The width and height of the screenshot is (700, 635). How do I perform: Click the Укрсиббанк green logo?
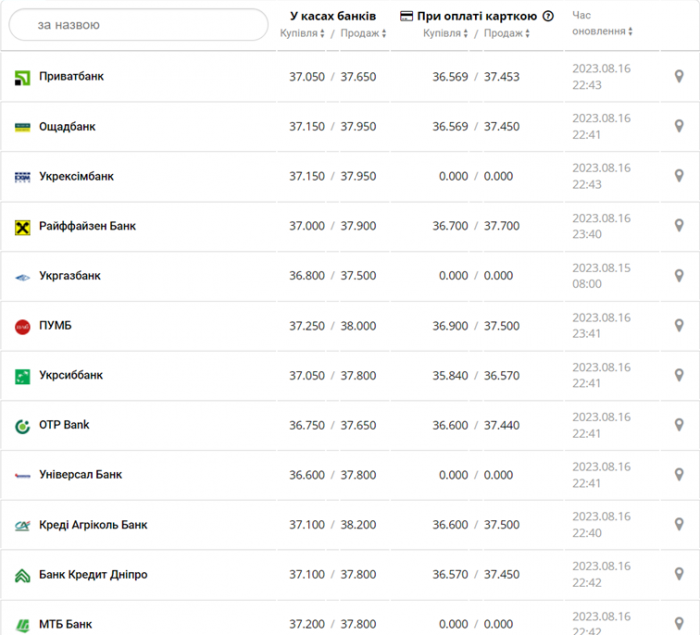coord(22,376)
